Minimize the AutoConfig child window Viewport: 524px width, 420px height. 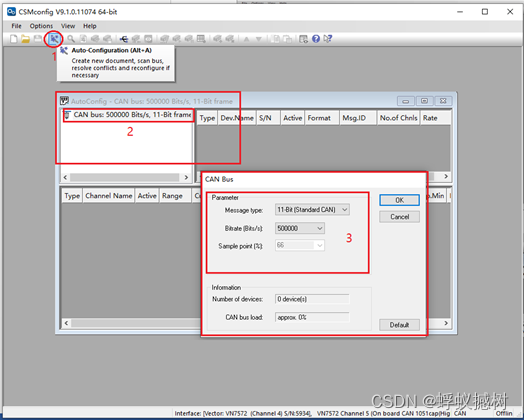click(406, 101)
